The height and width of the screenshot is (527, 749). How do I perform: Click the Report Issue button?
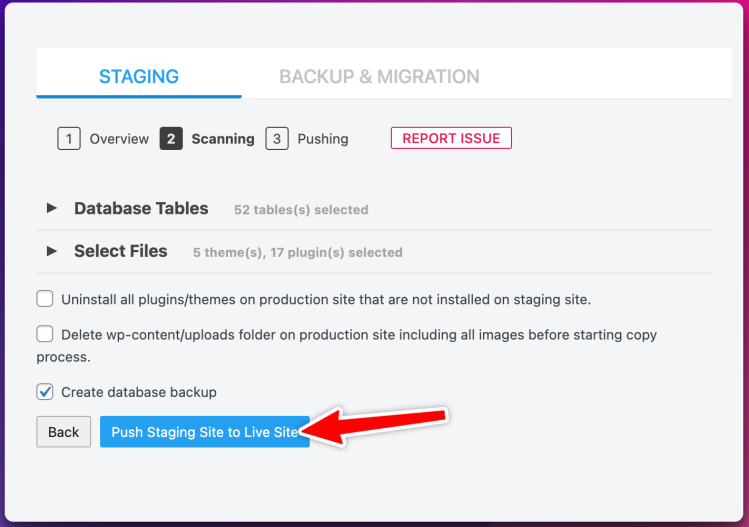(x=451, y=138)
